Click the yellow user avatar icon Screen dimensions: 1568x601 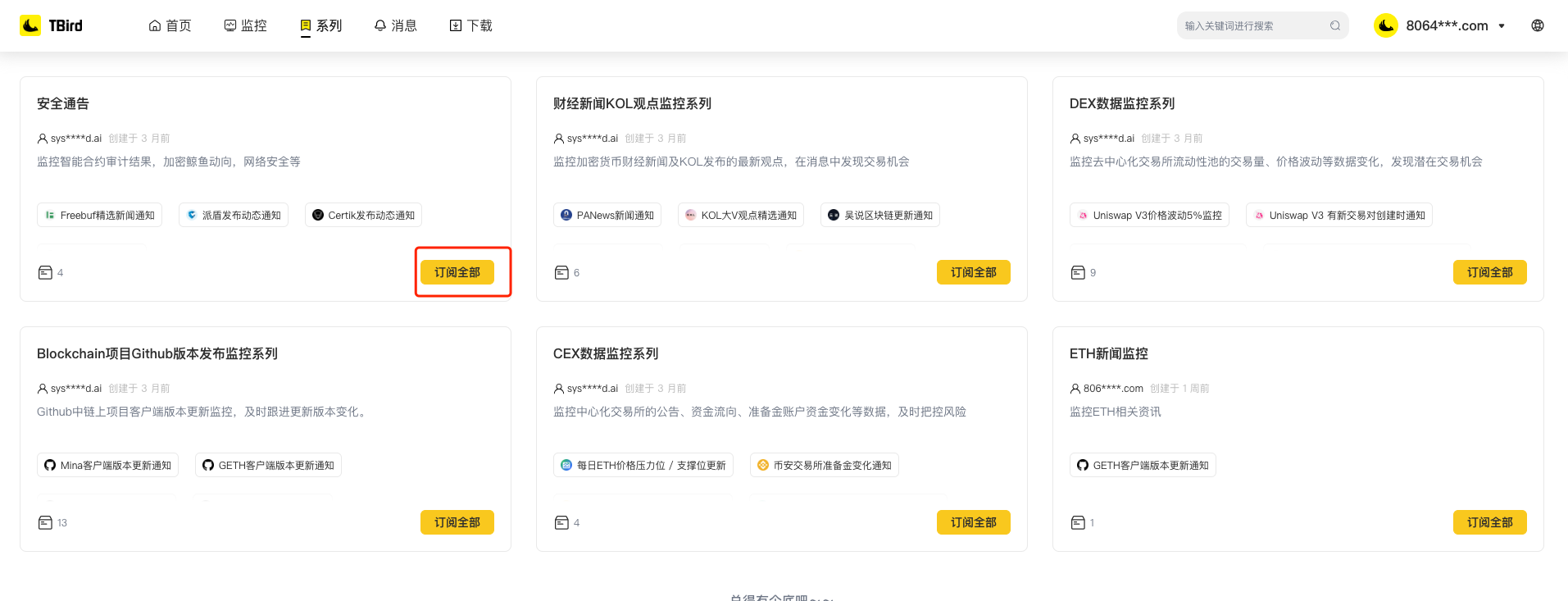click(1386, 25)
